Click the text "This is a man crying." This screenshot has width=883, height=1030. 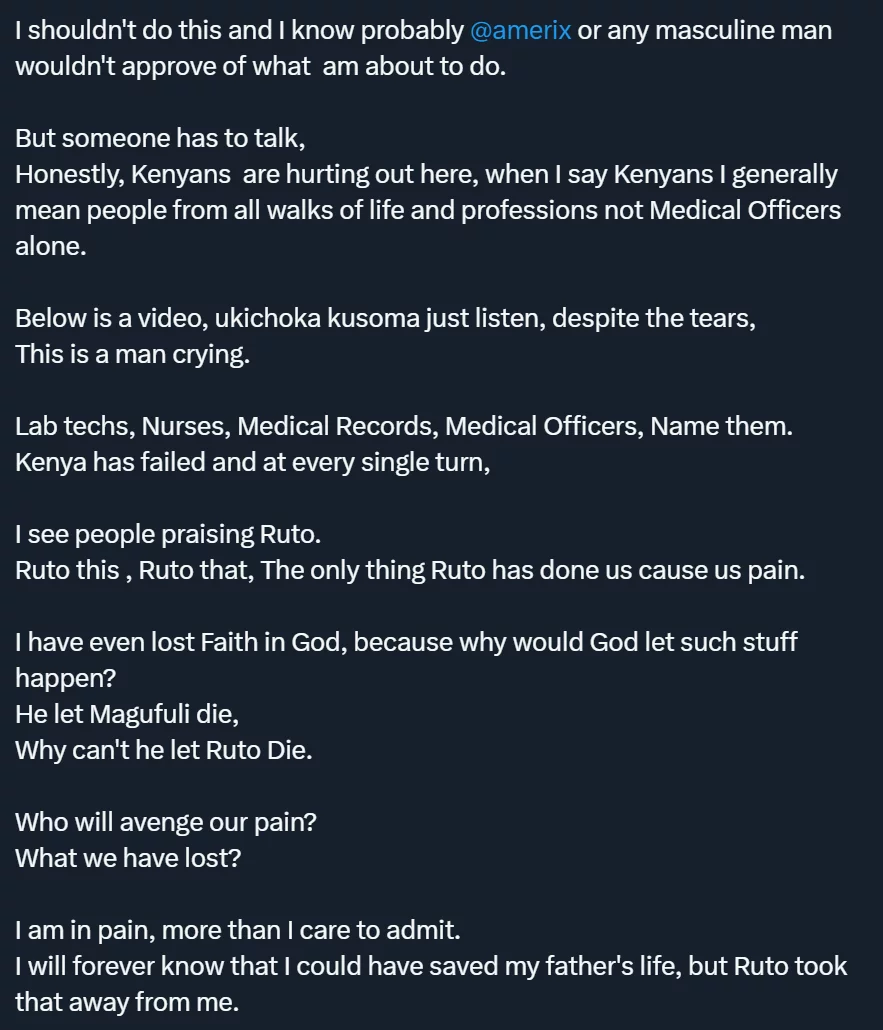(133, 354)
